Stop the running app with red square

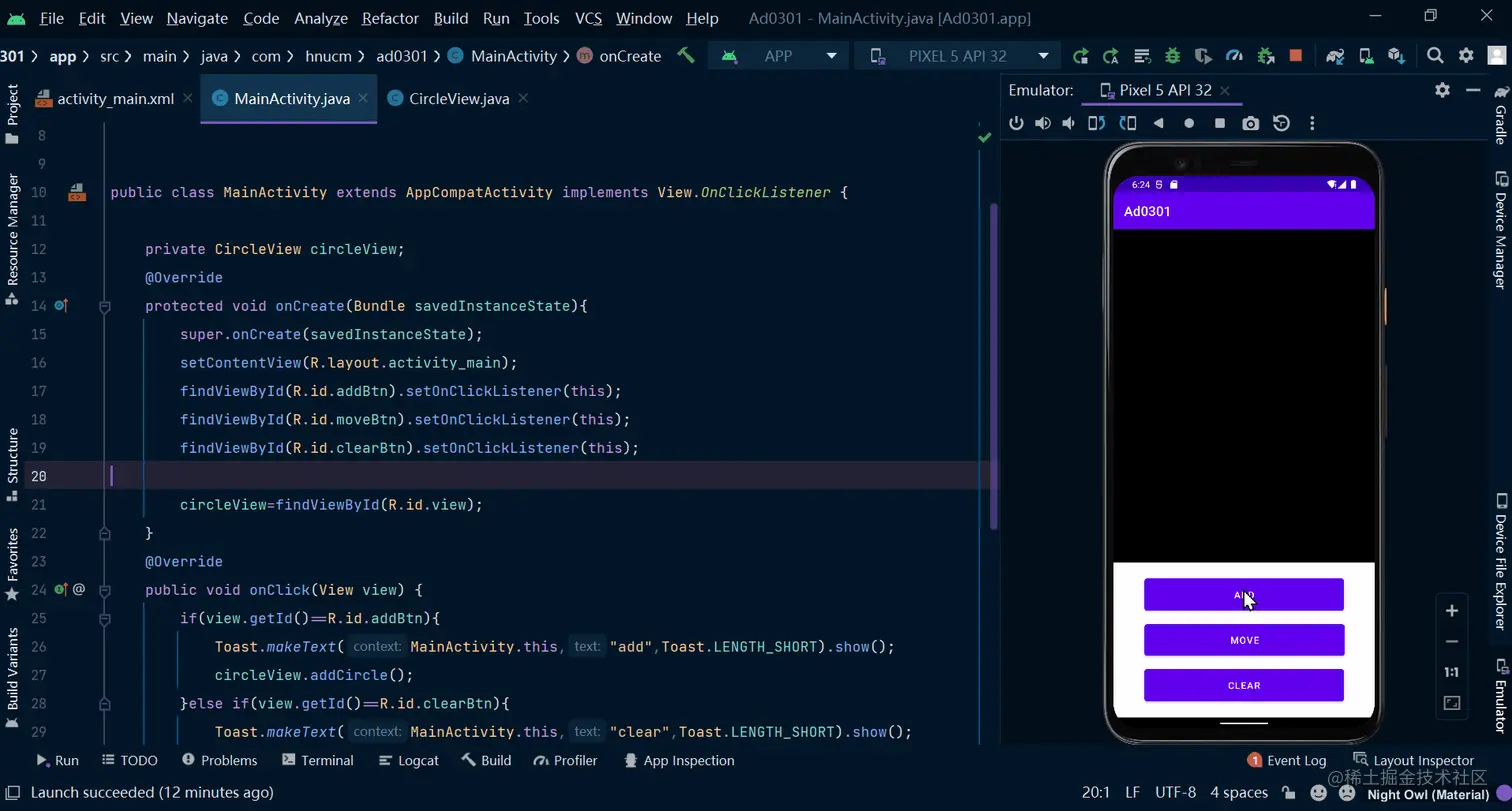click(1296, 56)
